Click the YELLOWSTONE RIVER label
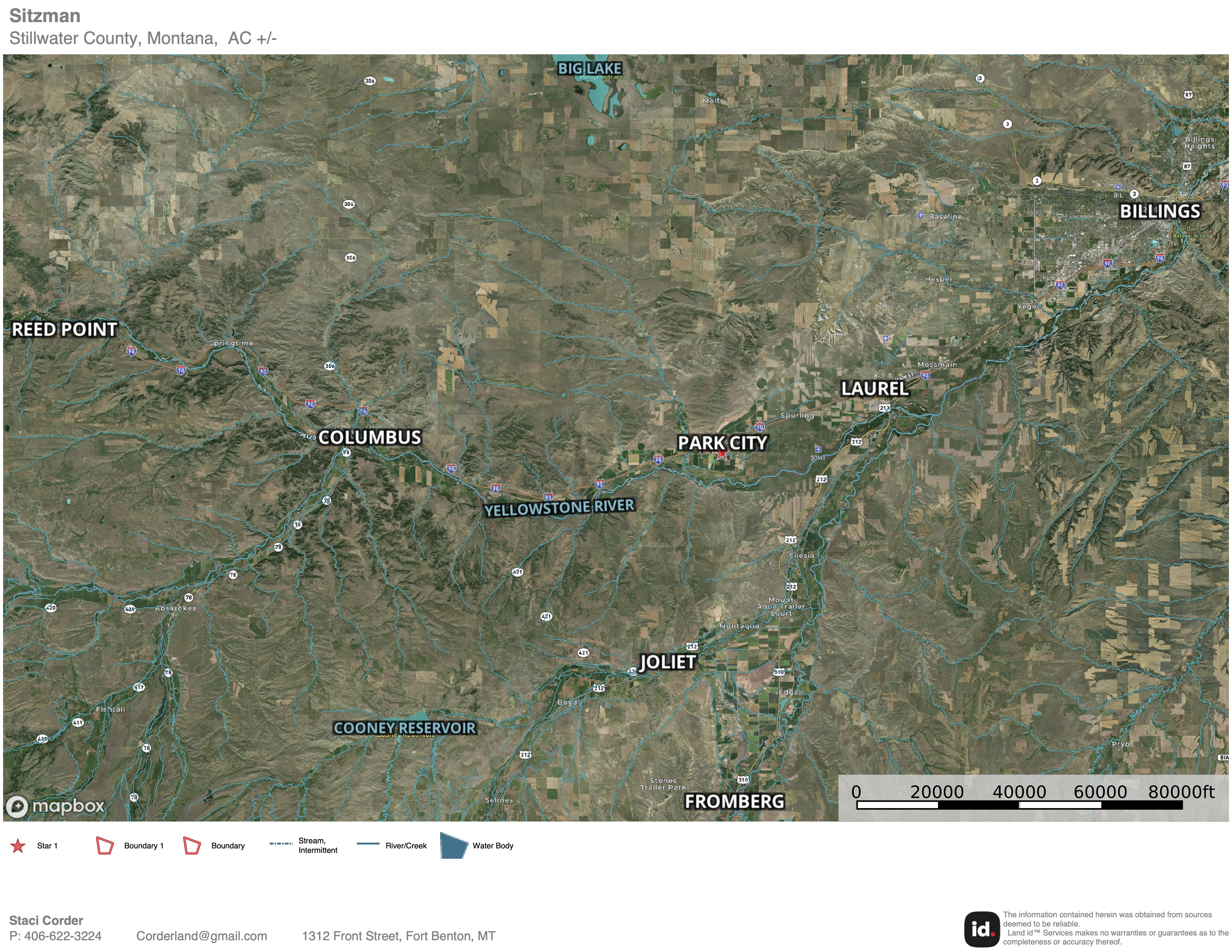 pos(559,508)
